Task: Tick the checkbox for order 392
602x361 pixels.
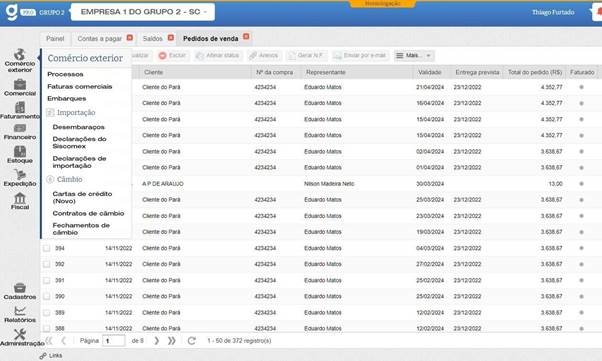Action: coord(46,264)
